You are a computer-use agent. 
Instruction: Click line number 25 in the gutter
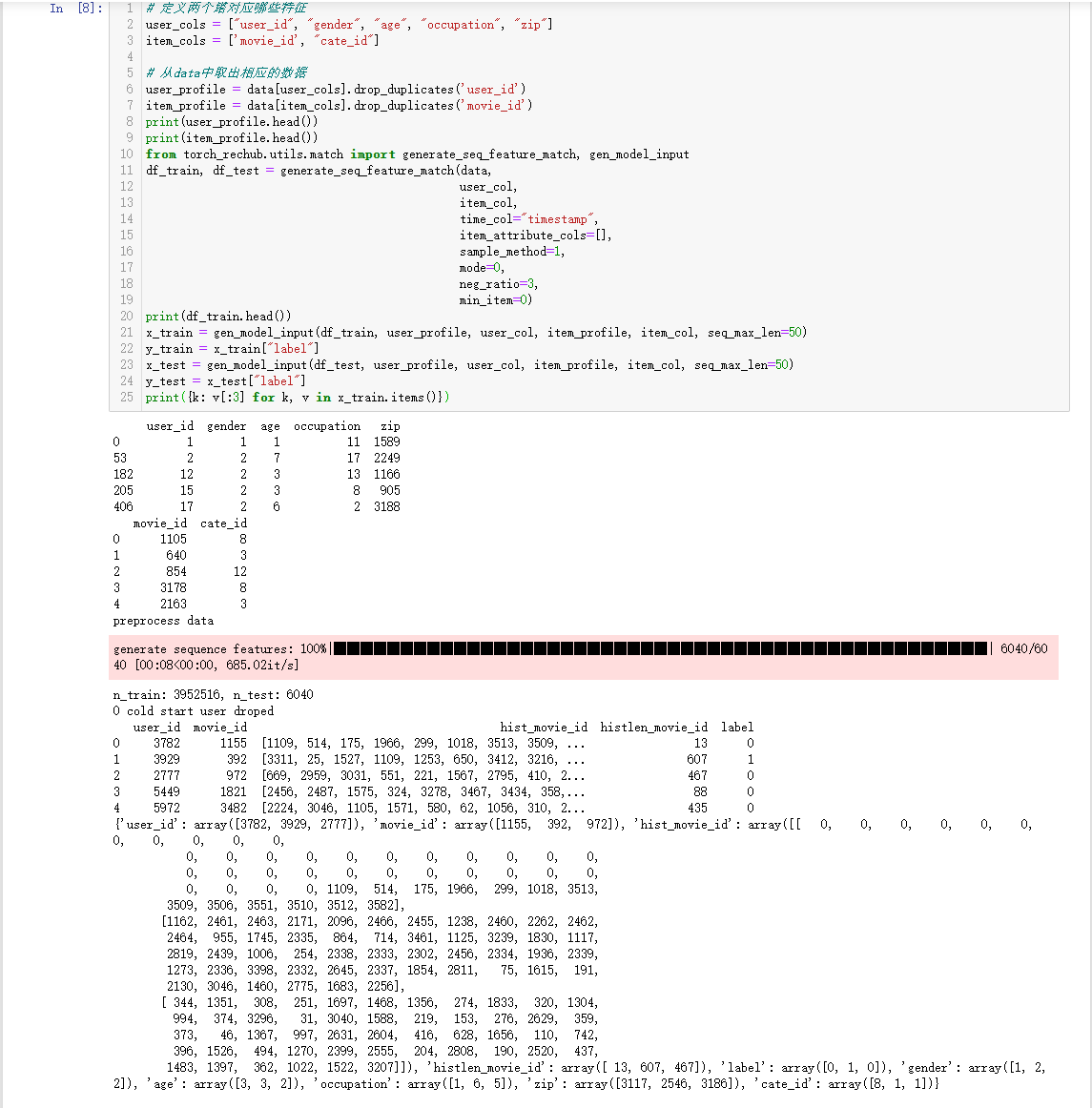coord(127,397)
